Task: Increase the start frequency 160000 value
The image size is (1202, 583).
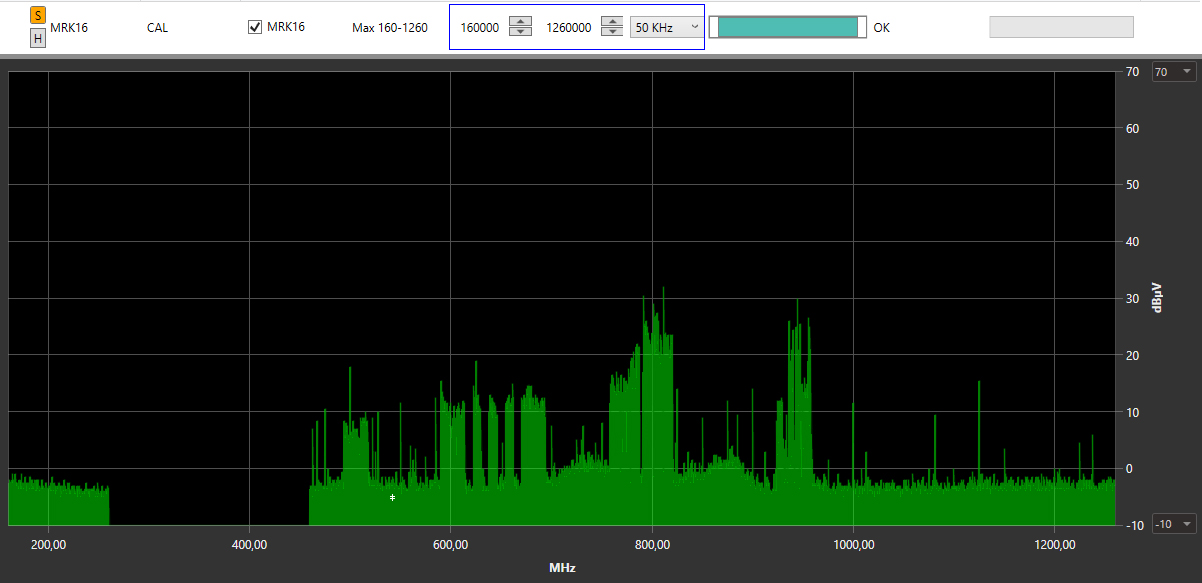Action: (520, 22)
